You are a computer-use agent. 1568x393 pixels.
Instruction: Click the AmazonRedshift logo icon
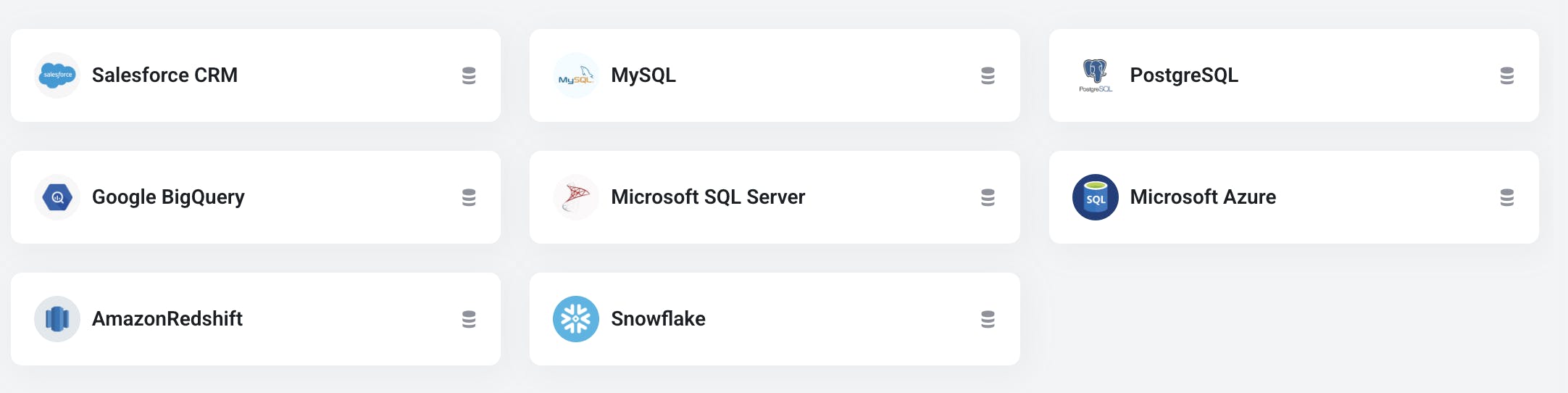click(57, 319)
